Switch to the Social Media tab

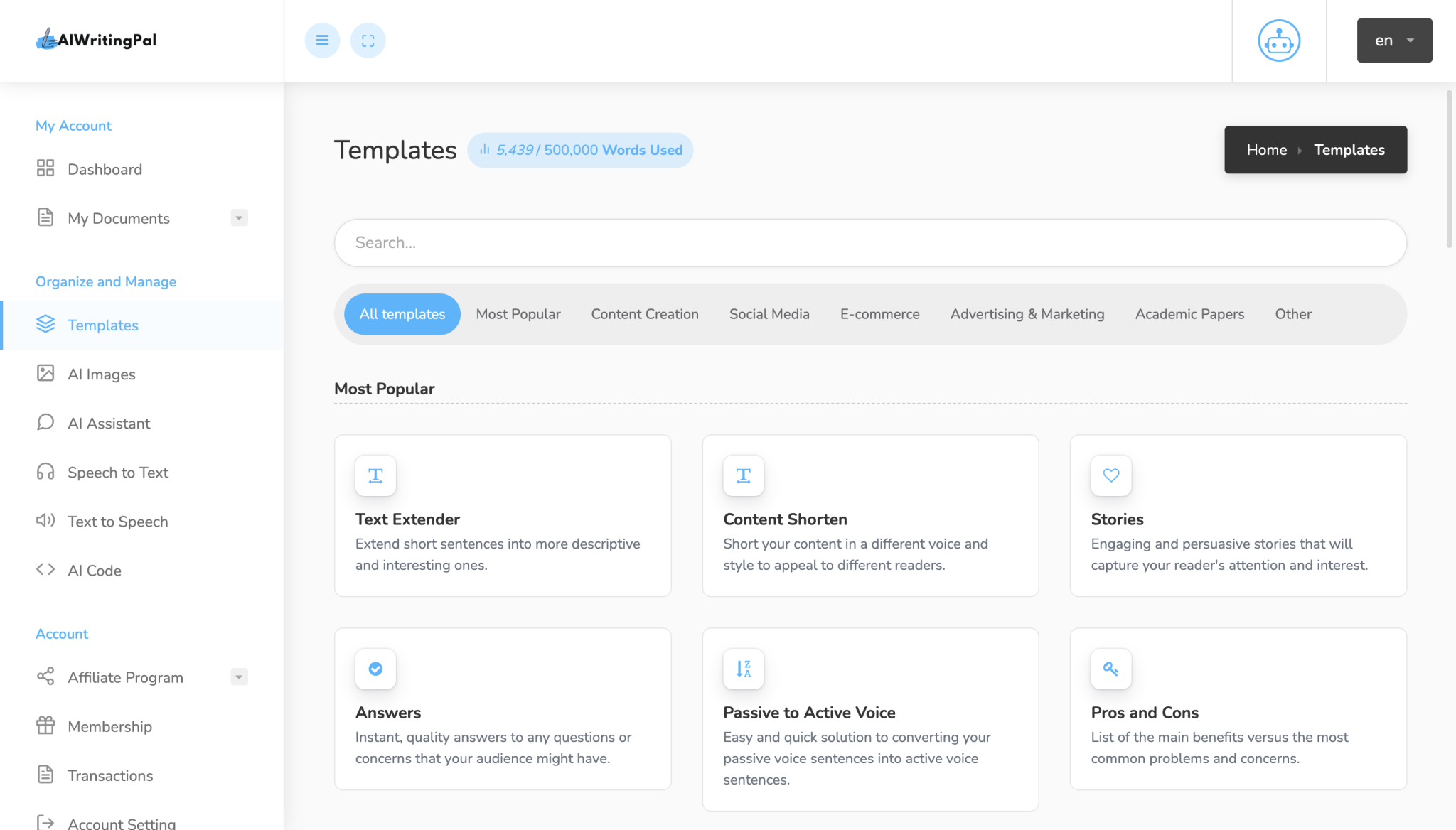point(769,314)
